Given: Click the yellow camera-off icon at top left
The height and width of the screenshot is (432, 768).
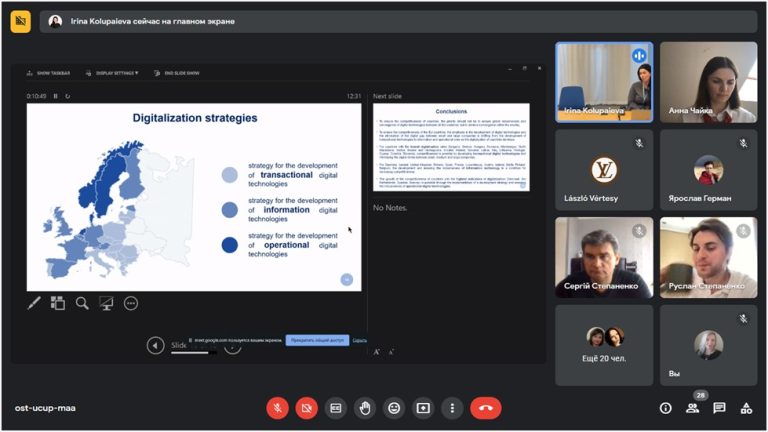Looking at the screenshot, I should point(21,21).
